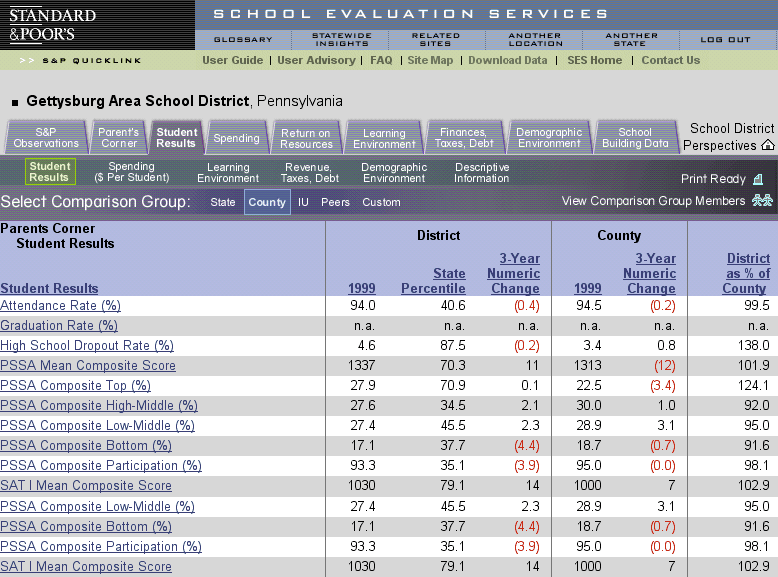Switch to the Parent's Corner tab
Viewport: 778px width, 577px height.
click(x=118, y=138)
